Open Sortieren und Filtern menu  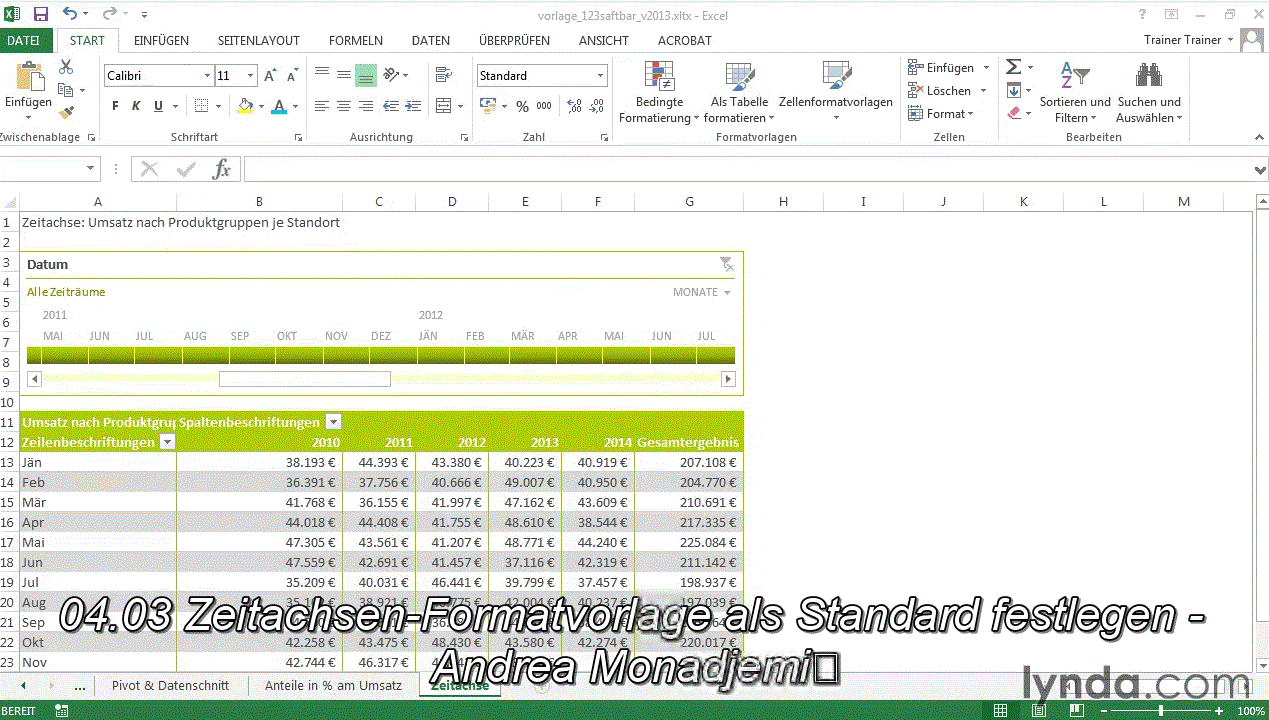[x=1075, y=92]
